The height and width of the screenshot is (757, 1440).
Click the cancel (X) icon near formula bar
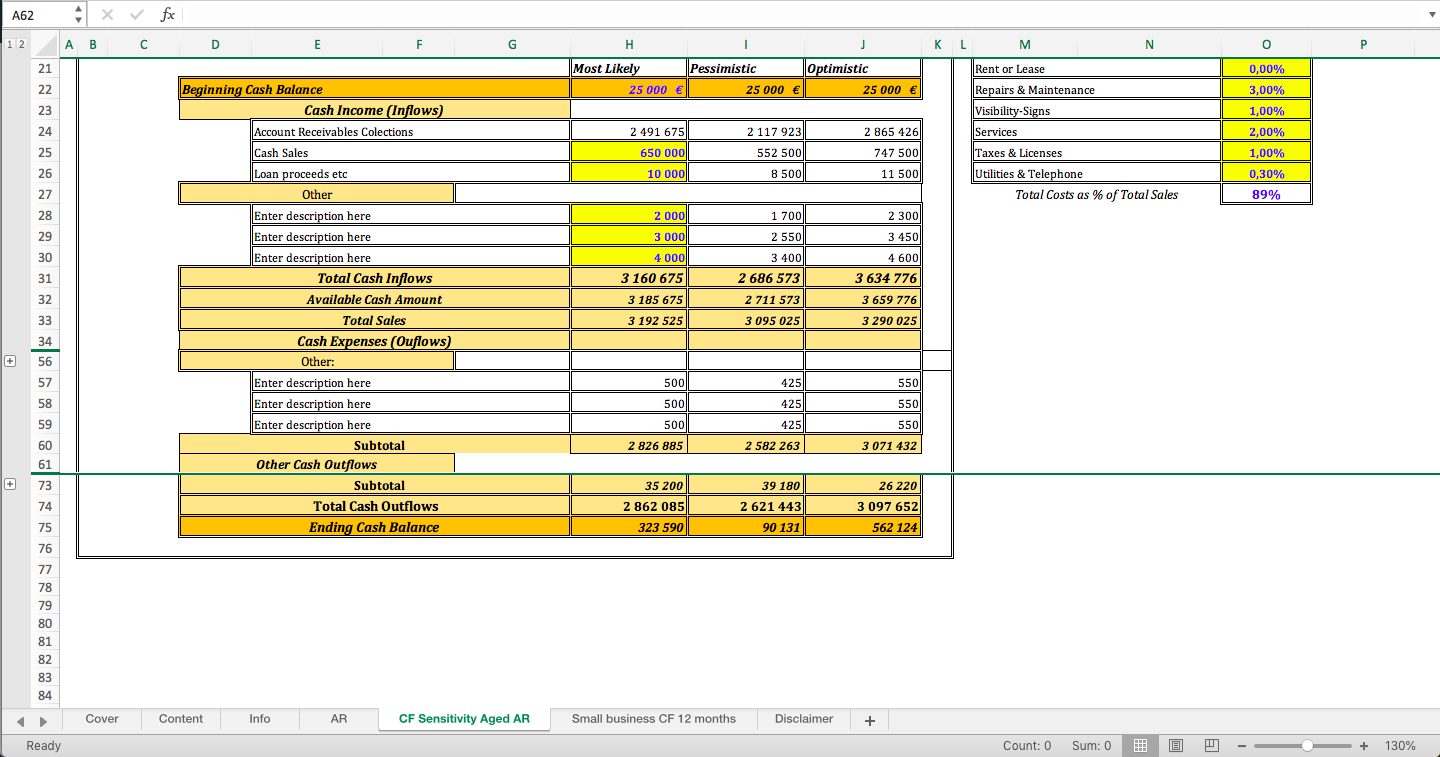click(x=108, y=14)
